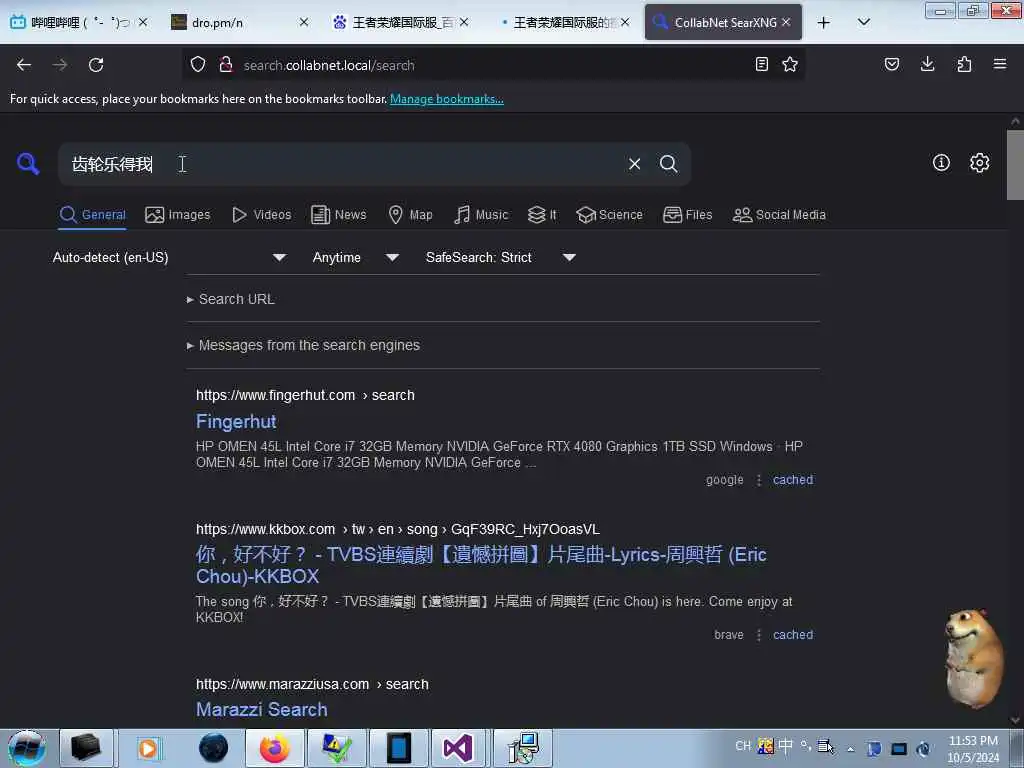Switch to the dro.pm/n browser tab
The height and width of the screenshot is (768, 1024).
pyautogui.click(x=239, y=22)
